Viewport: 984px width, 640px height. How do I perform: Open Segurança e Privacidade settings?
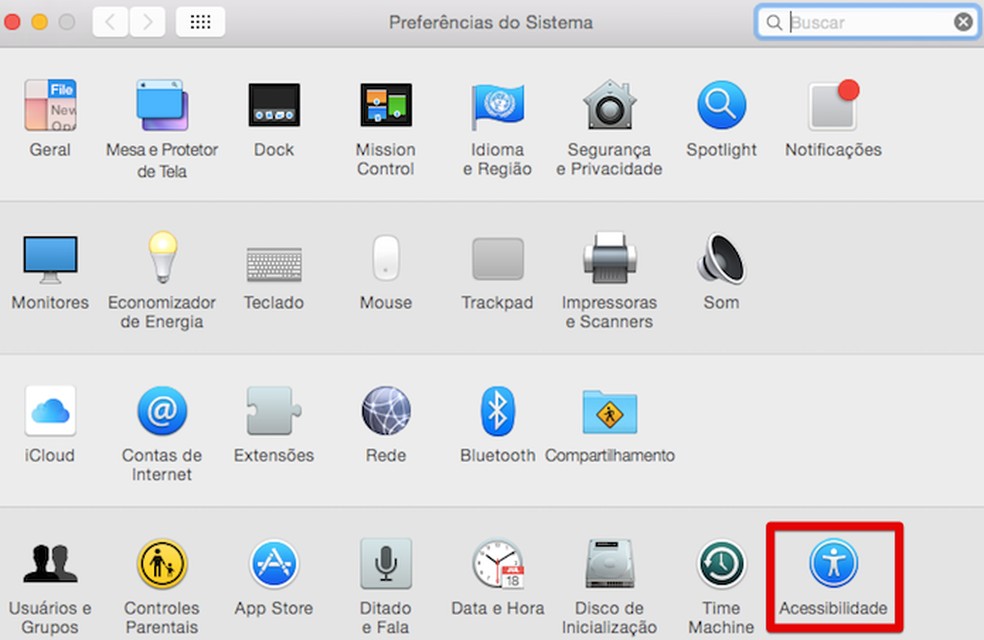tap(609, 105)
